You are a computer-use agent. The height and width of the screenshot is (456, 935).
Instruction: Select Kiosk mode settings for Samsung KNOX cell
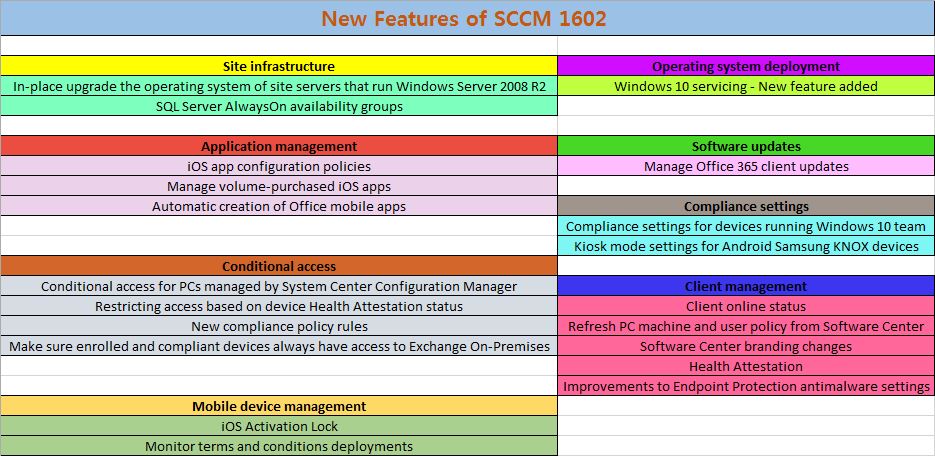tap(746, 246)
